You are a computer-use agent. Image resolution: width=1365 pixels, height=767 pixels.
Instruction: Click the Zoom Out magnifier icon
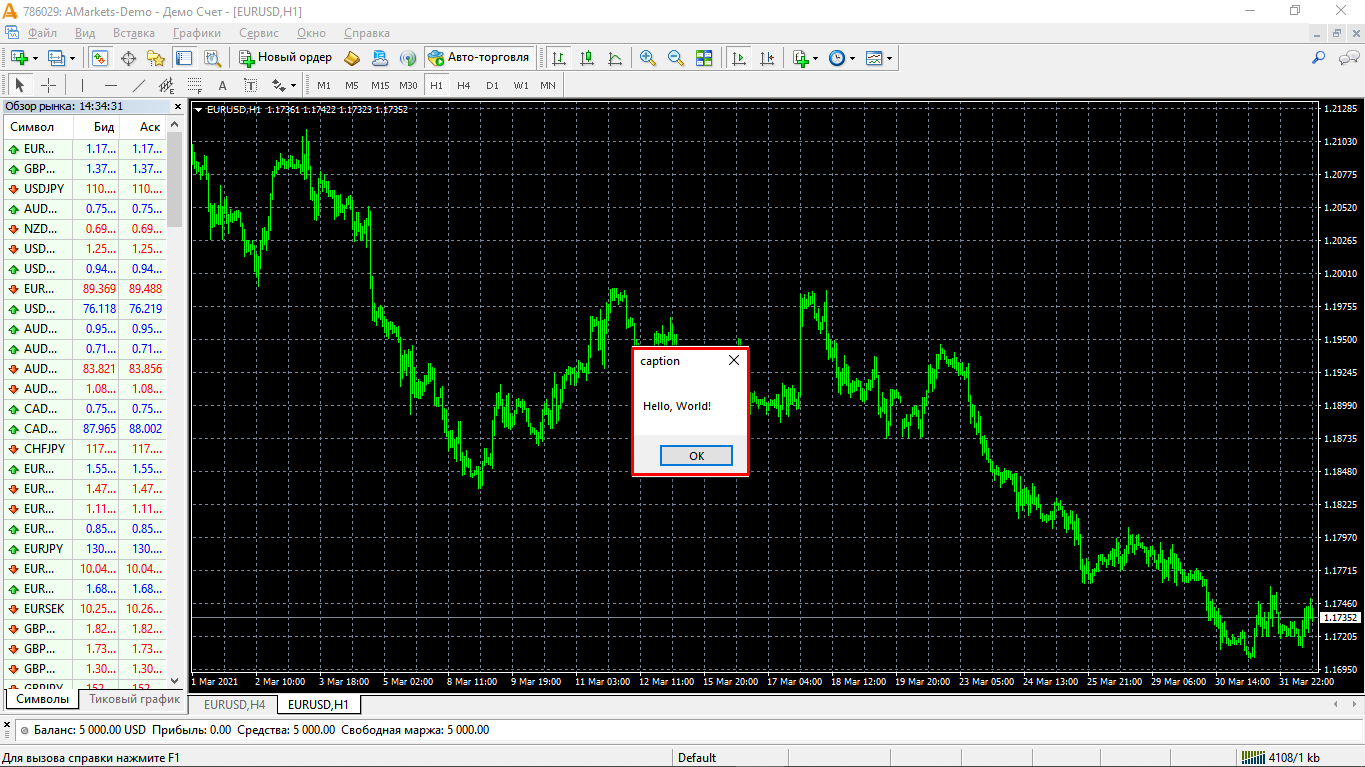(676, 58)
